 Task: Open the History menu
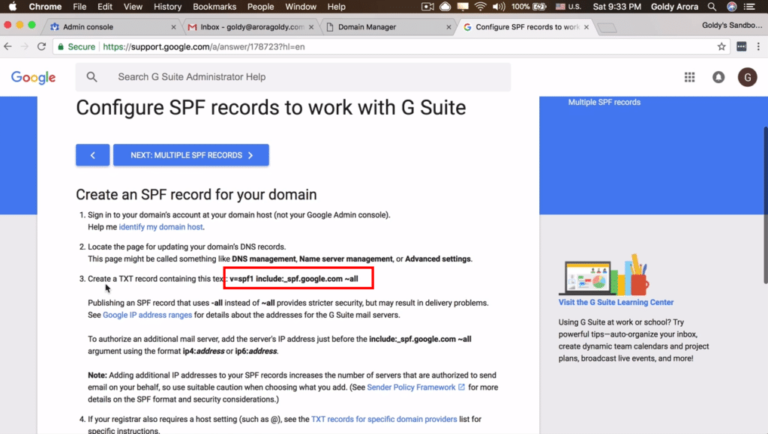(x=168, y=7)
